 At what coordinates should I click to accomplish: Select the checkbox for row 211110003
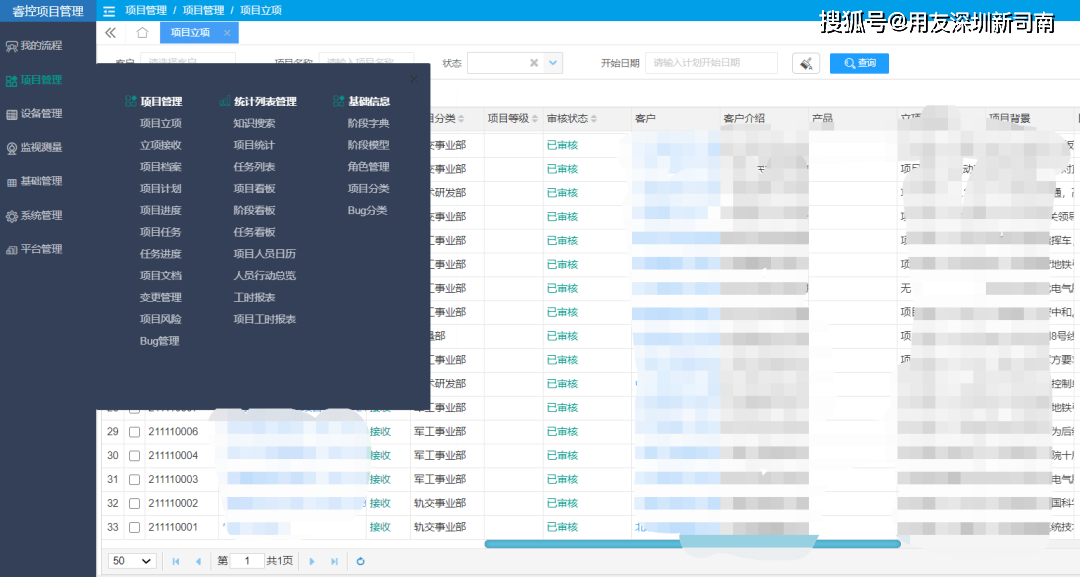134,480
